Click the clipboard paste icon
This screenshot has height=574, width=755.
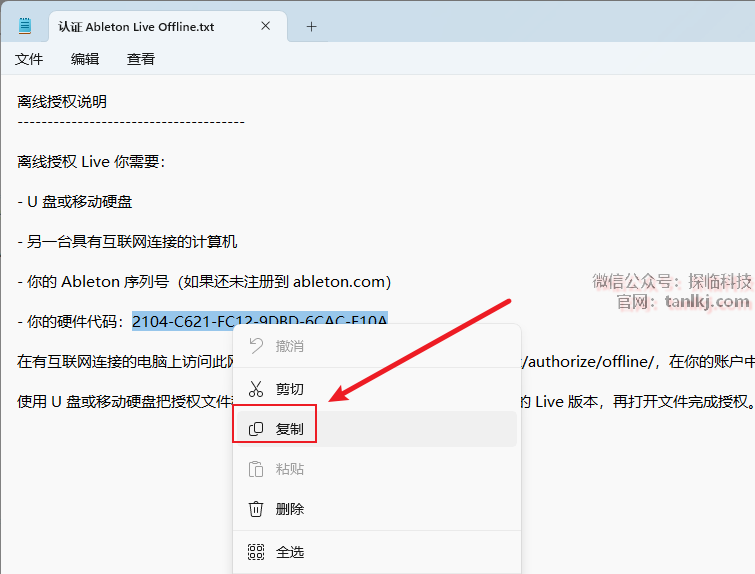(x=256, y=469)
